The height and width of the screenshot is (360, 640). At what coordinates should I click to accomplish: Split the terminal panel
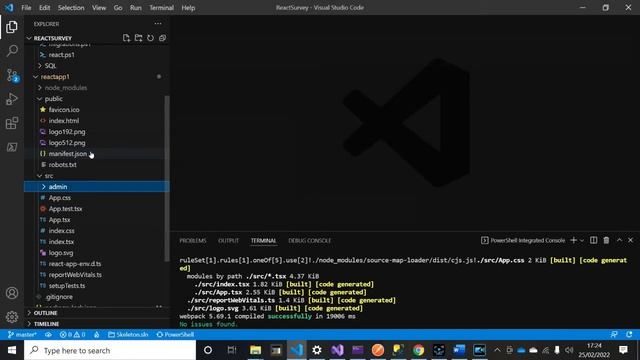(x=593, y=240)
